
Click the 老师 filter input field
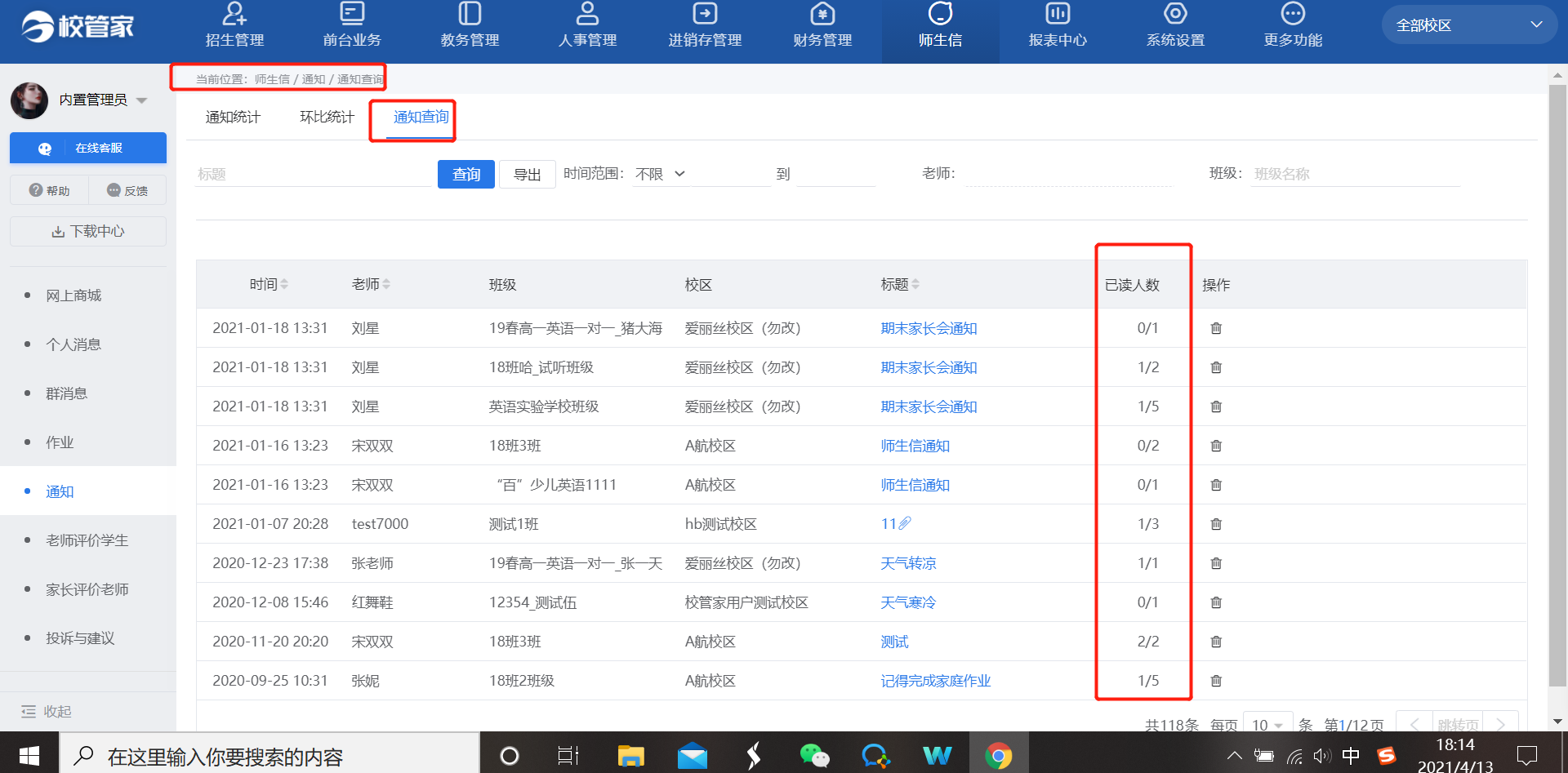tap(1068, 174)
